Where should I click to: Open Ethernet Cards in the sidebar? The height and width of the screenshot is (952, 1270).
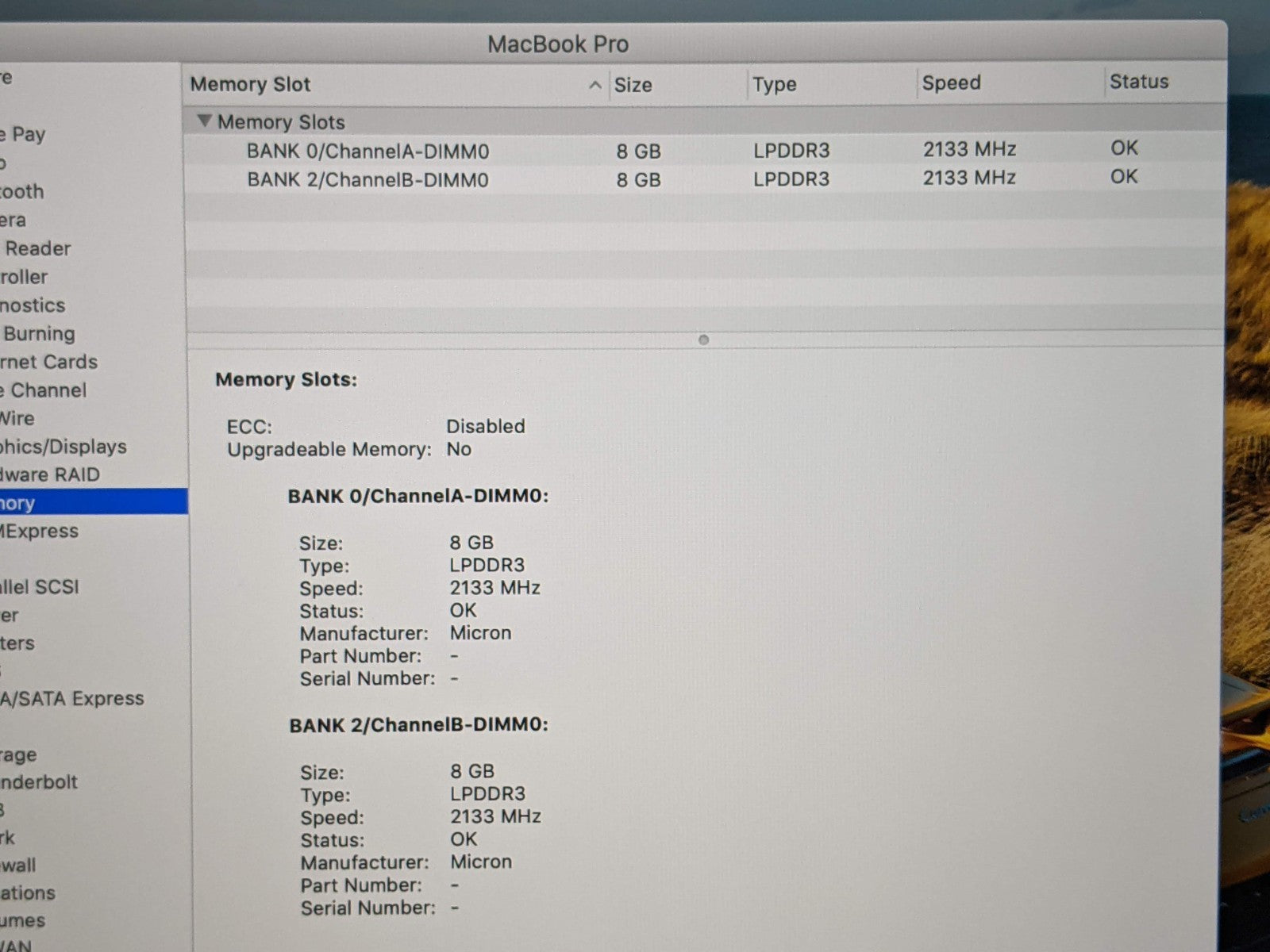click(48, 362)
